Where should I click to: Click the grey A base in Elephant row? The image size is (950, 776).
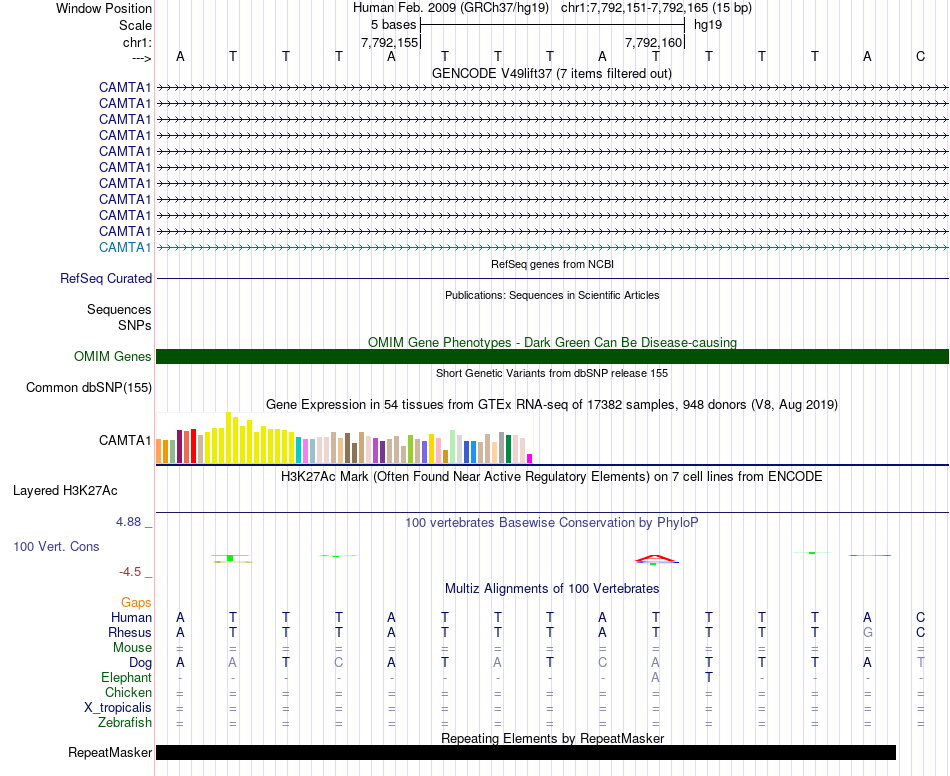(656, 677)
